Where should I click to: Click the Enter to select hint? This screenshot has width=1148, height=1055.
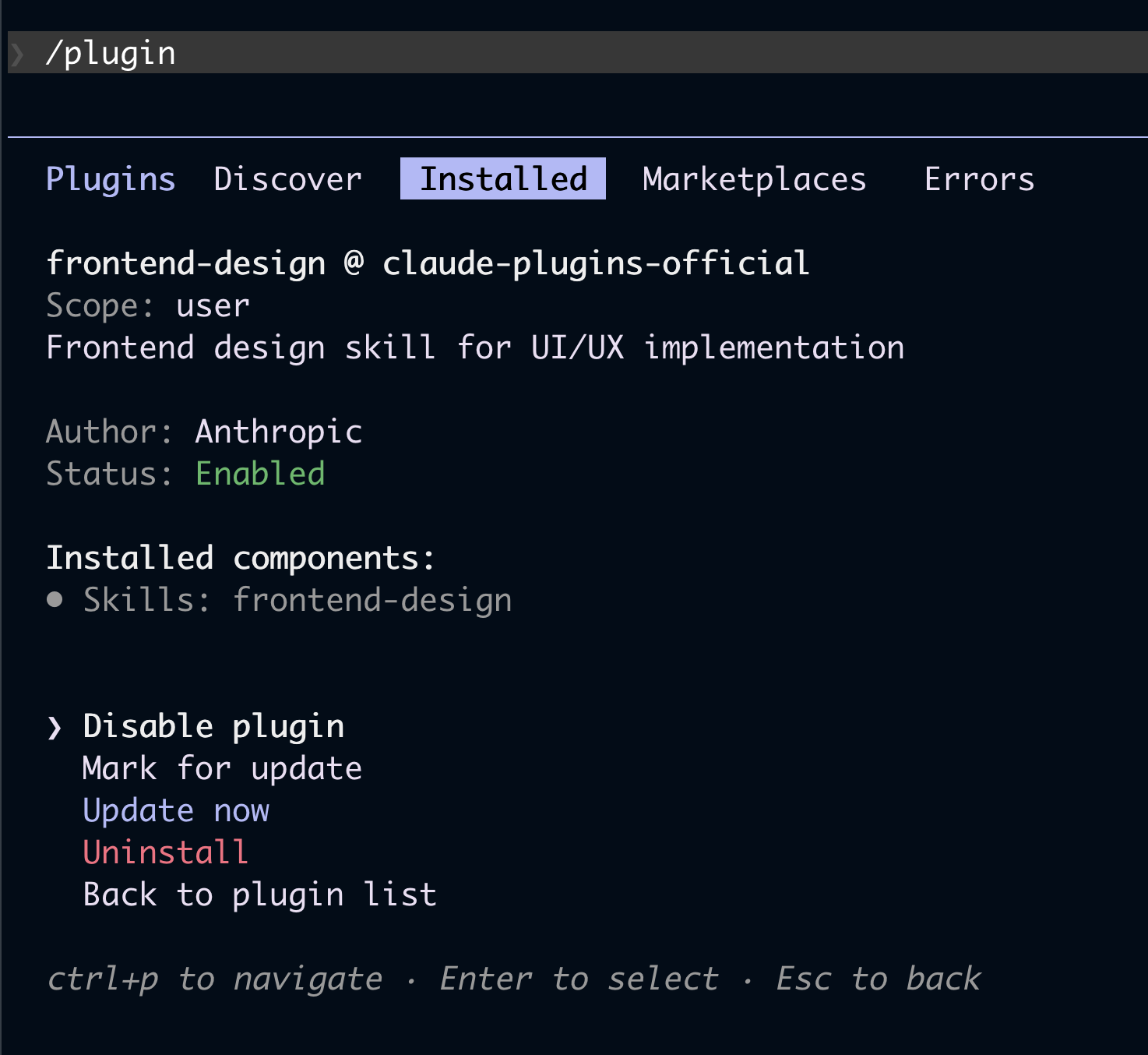[579, 979]
